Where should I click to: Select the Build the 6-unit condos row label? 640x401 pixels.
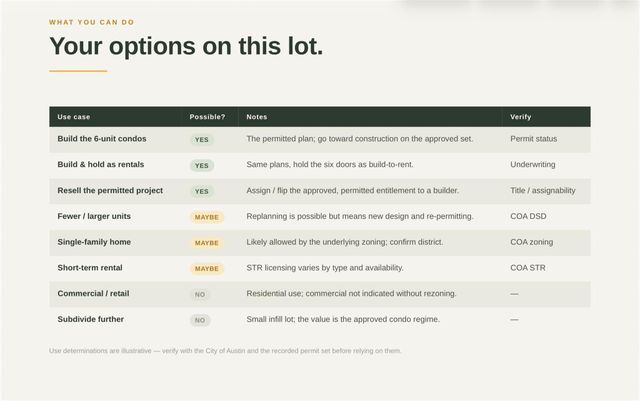(102, 139)
